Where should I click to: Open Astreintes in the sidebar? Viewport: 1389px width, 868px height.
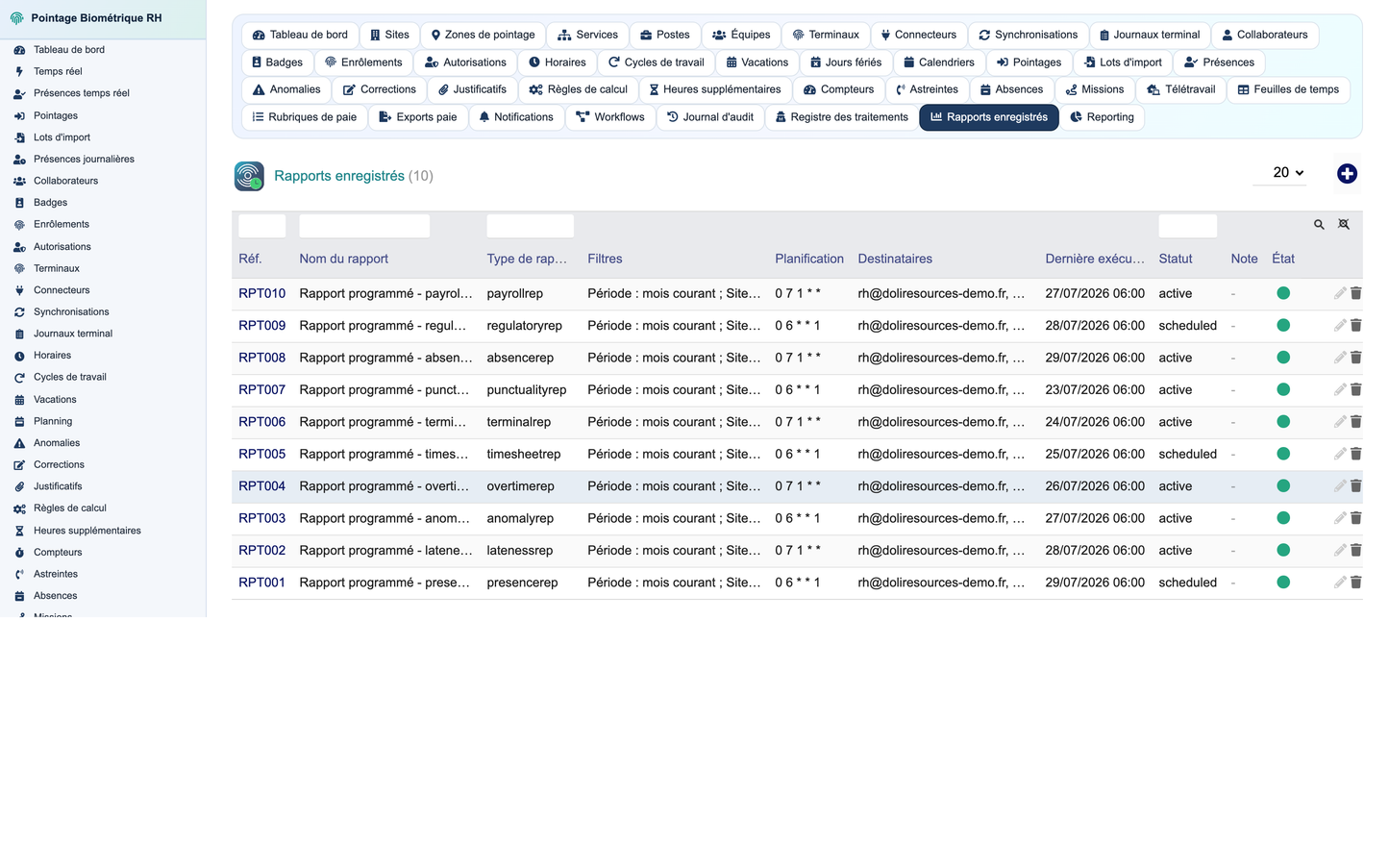[x=56, y=574]
